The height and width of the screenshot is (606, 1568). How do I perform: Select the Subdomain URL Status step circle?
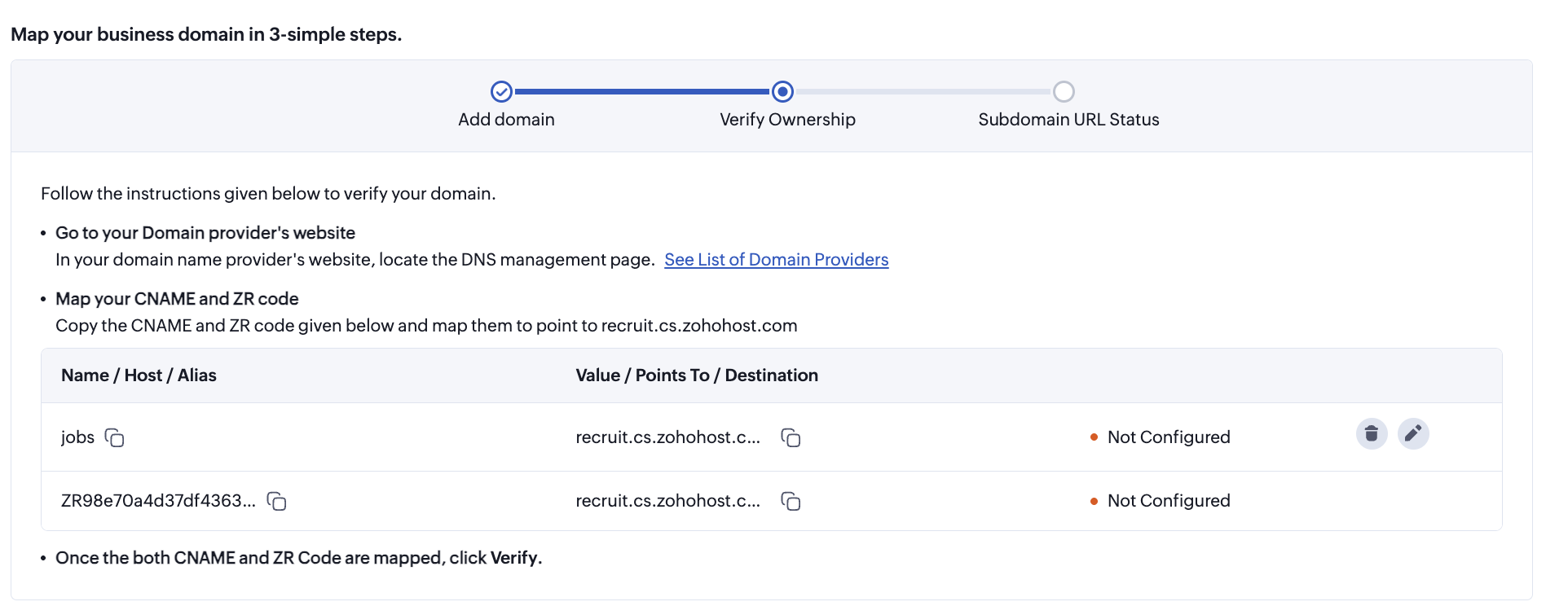[1064, 91]
